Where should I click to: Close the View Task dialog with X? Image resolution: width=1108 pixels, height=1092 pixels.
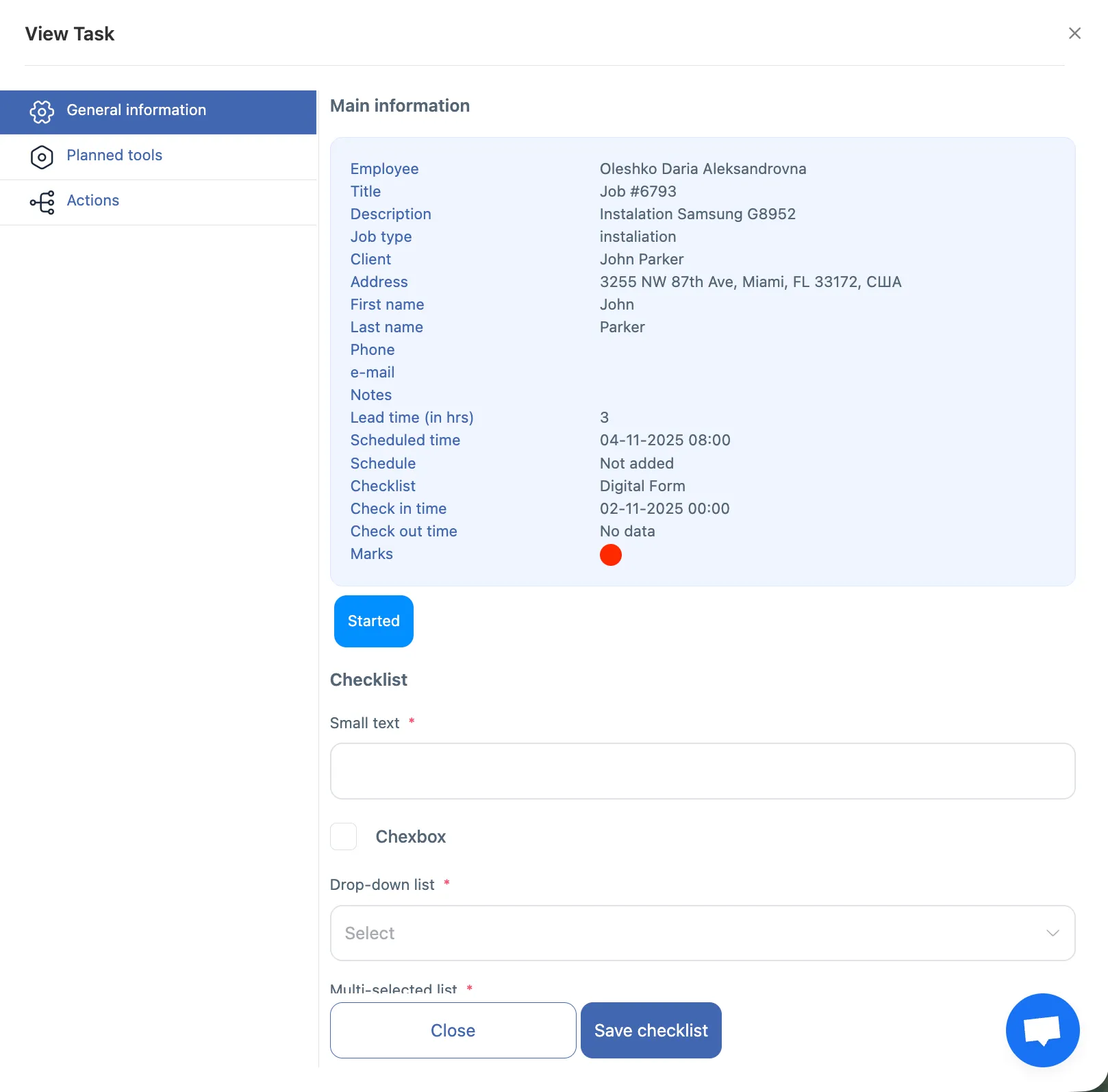[x=1074, y=34]
